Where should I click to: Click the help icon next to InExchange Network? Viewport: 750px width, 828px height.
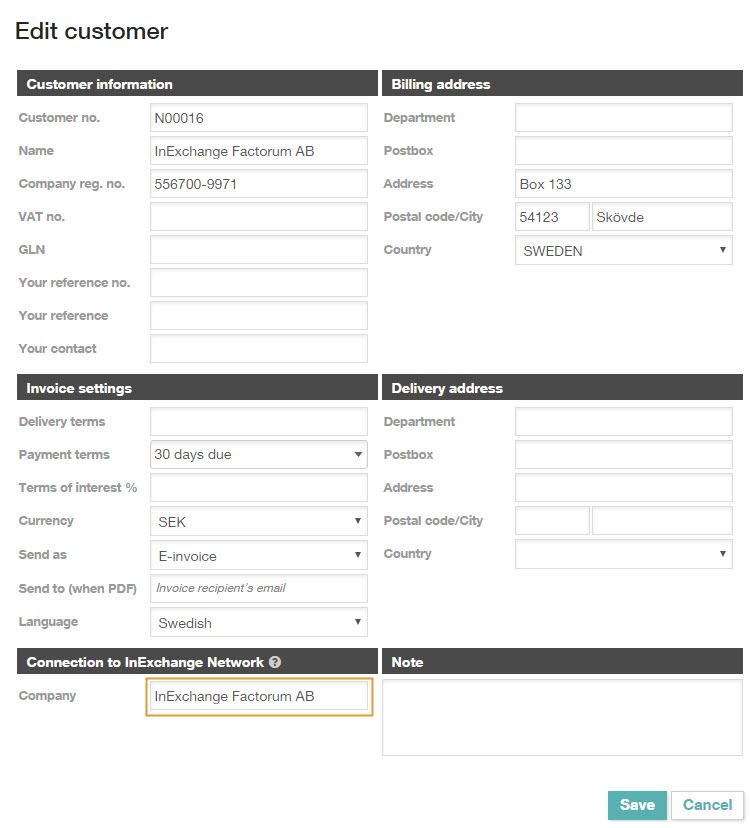tap(275, 662)
